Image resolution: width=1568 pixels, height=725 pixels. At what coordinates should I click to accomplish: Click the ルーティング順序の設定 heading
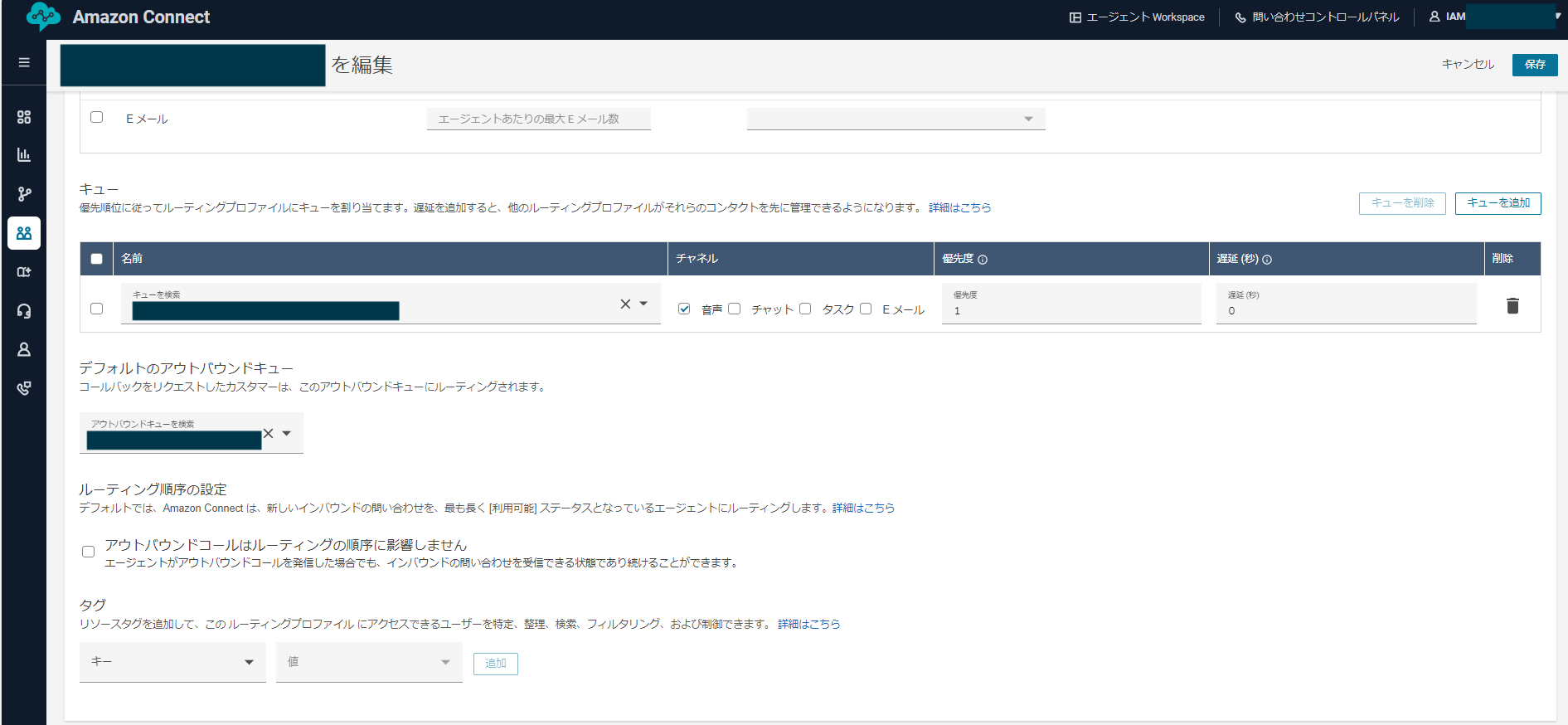(153, 489)
